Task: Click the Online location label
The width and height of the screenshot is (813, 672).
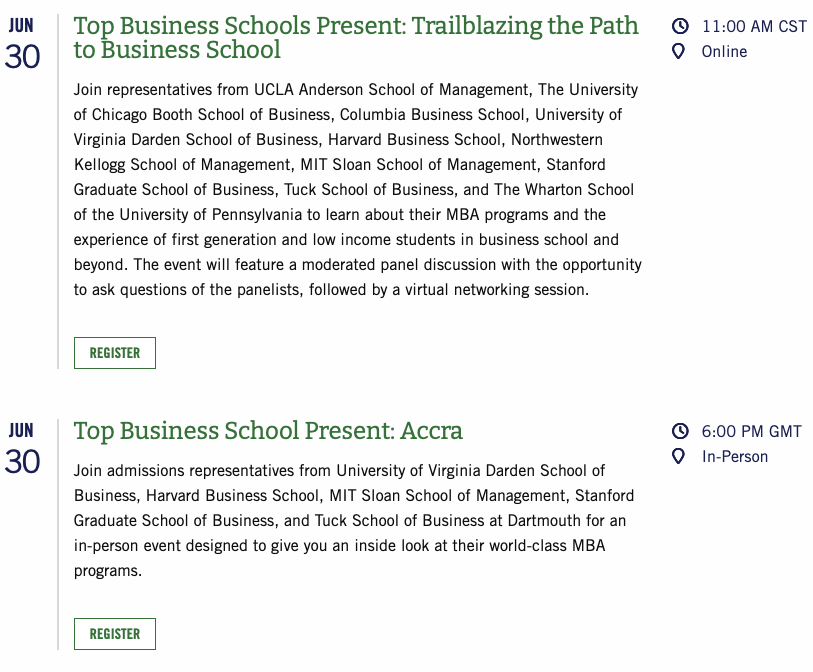Action: pyautogui.click(x=724, y=52)
